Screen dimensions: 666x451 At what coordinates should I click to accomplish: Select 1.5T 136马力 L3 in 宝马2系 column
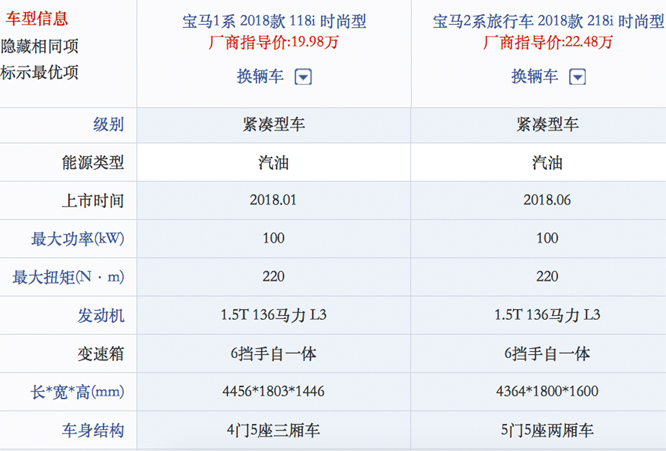[x=547, y=315]
